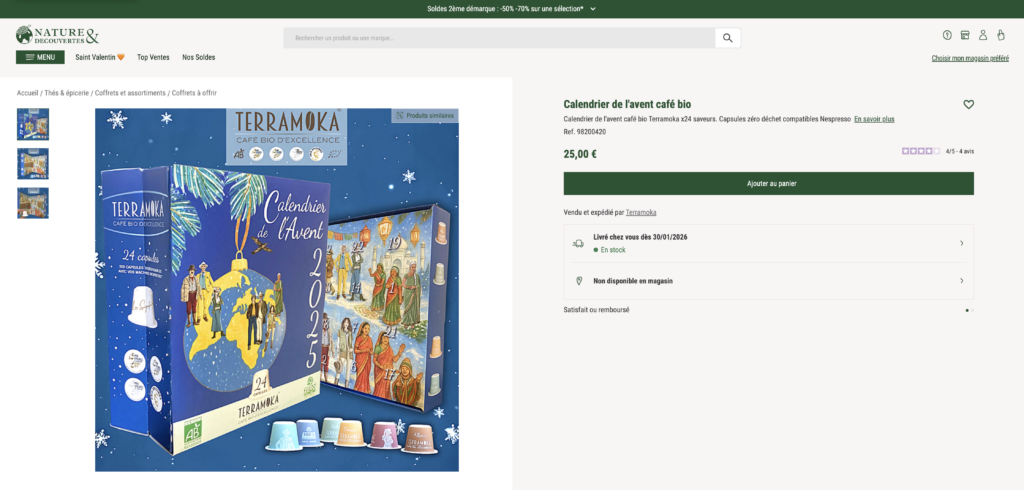Click the Produits similaires image button
This screenshot has height=490, width=1024.
click(425, 116)
